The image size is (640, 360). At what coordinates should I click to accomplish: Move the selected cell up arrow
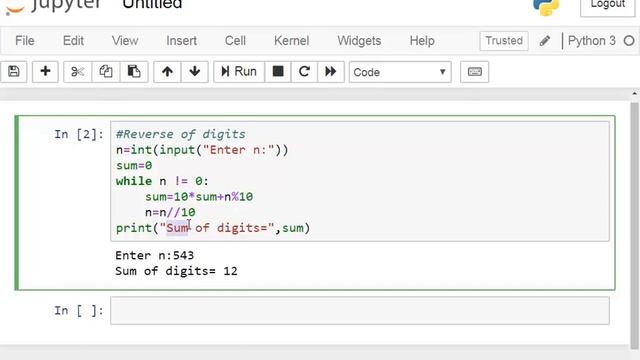click(x=167, y=72)
